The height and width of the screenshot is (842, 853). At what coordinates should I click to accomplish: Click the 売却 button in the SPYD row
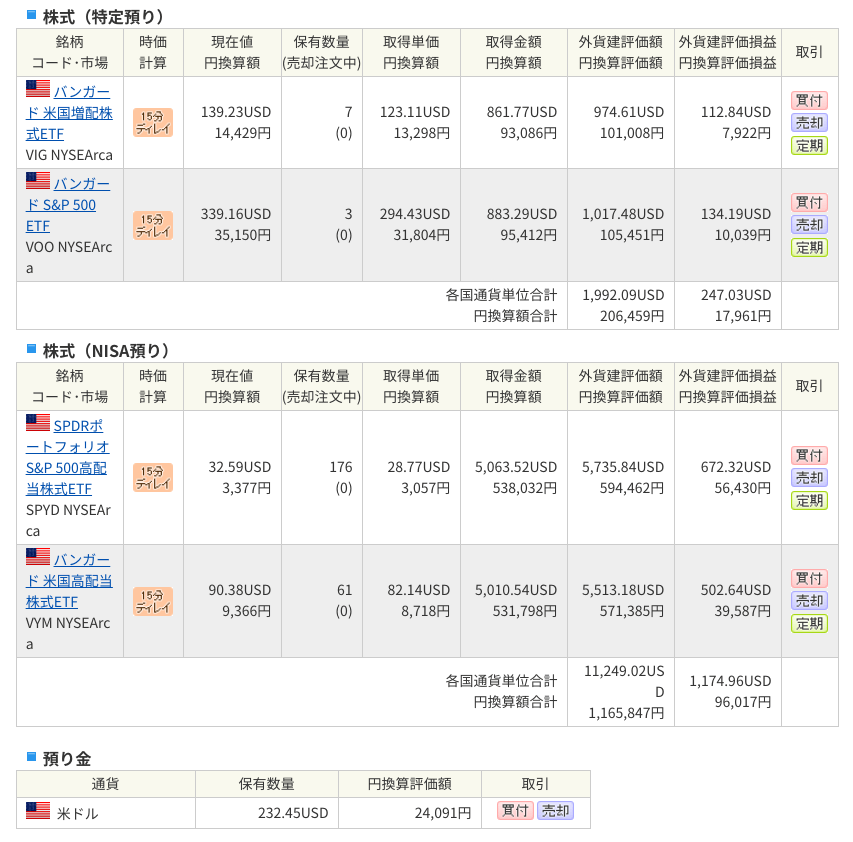809,478
